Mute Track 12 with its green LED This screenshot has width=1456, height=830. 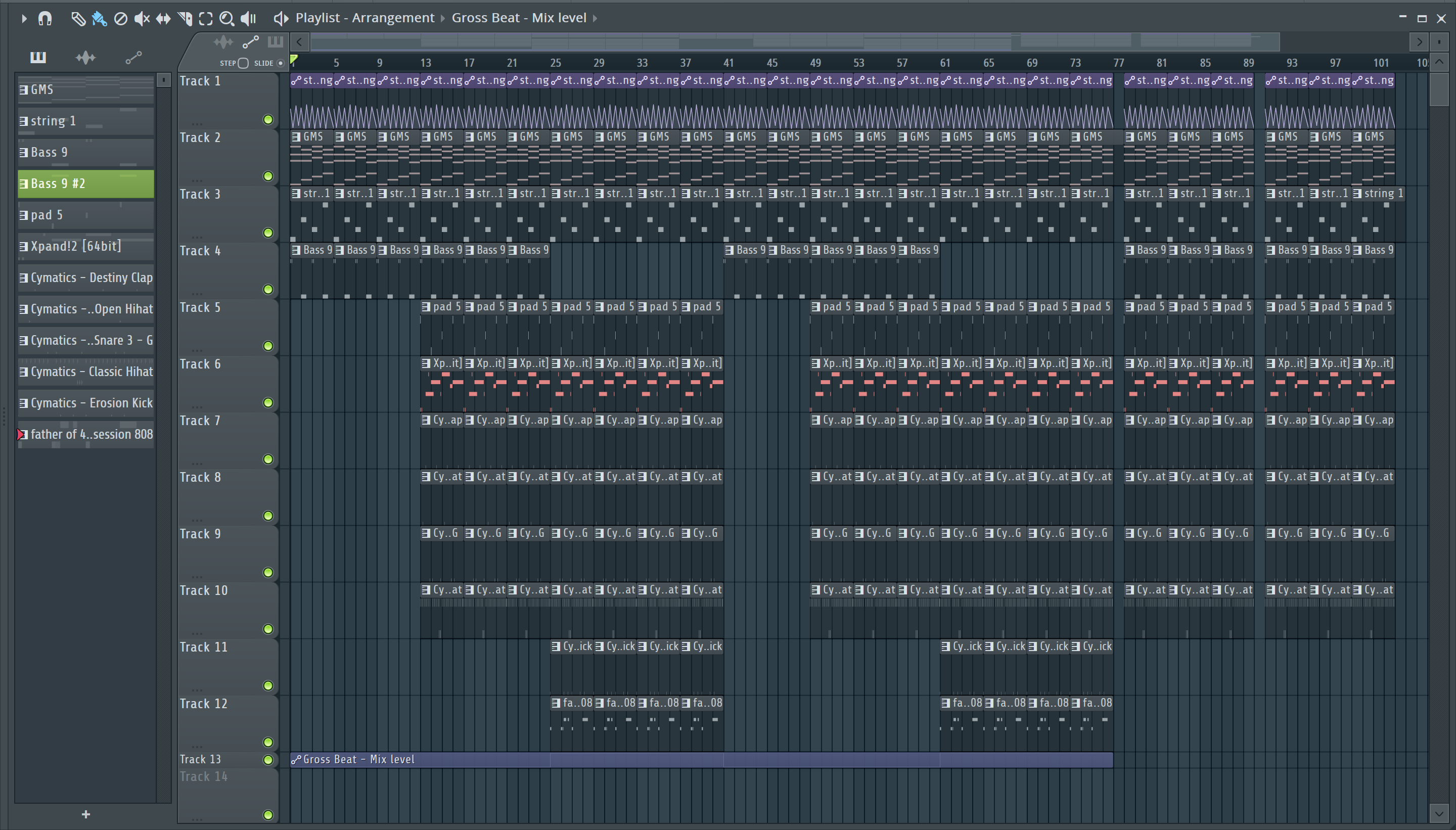click(x=268, y=742)
